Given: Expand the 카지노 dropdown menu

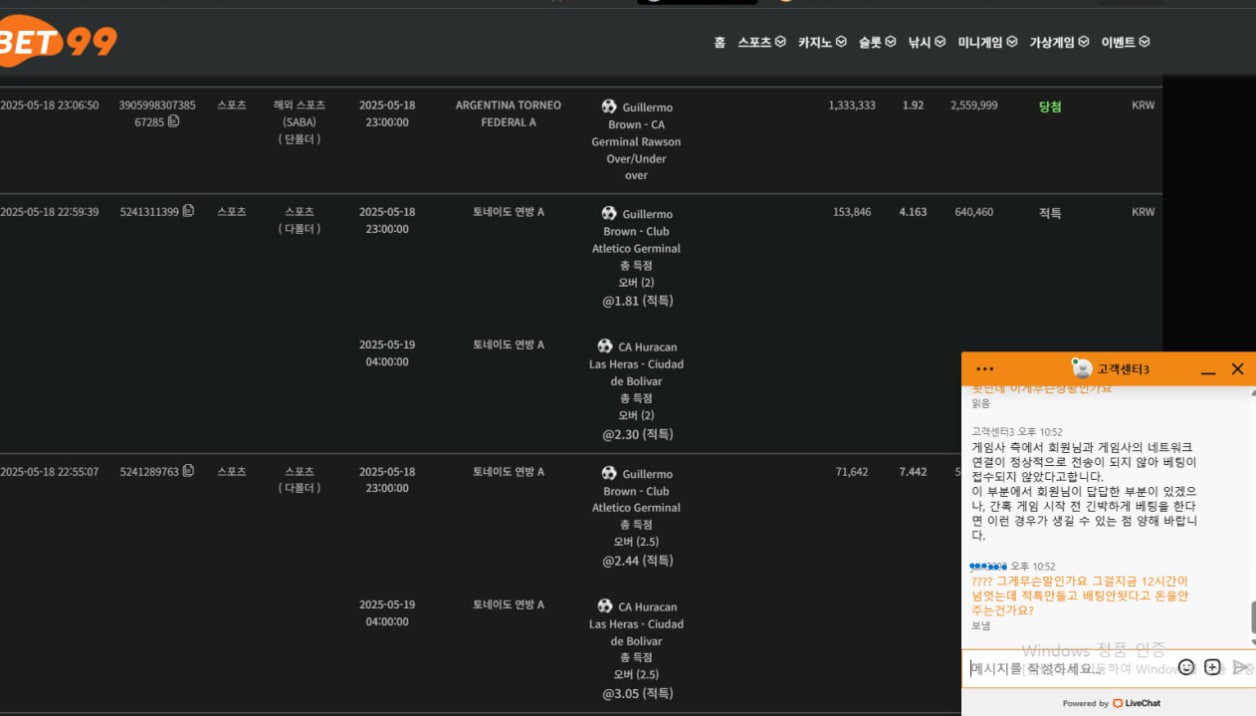Looking at the screenshot, I should 822,42.
